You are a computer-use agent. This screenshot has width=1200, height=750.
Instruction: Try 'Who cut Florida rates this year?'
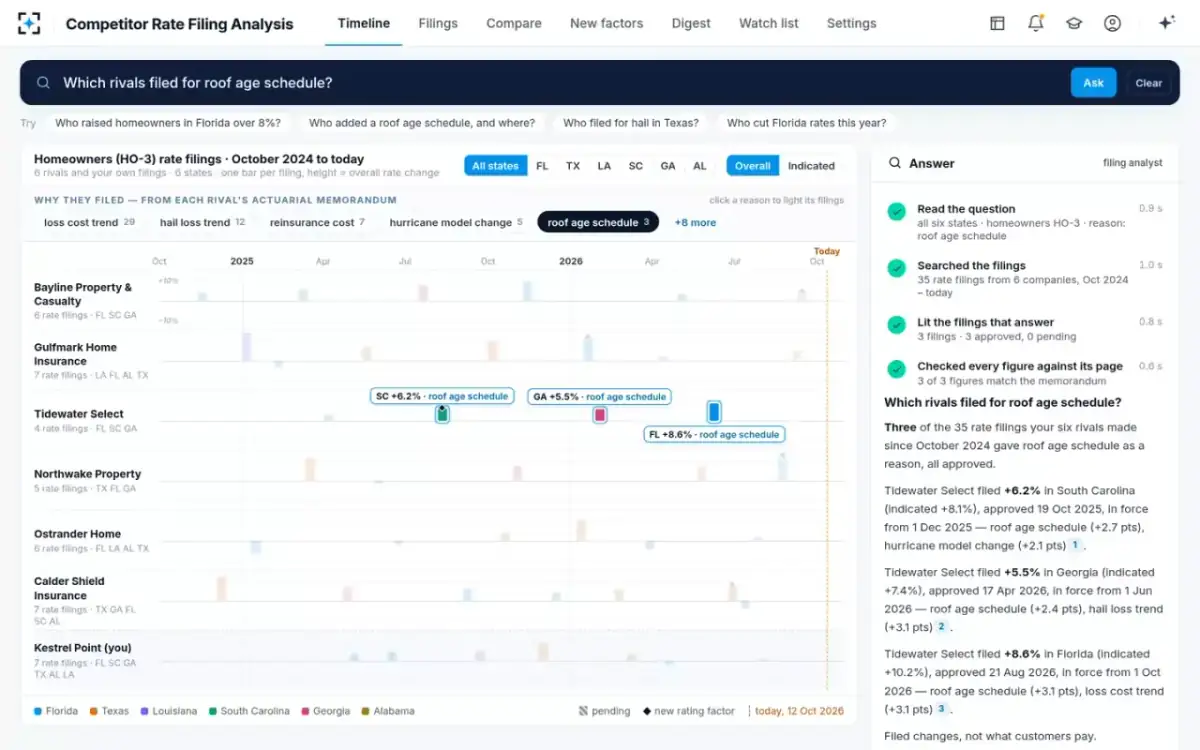pos(806,123)
